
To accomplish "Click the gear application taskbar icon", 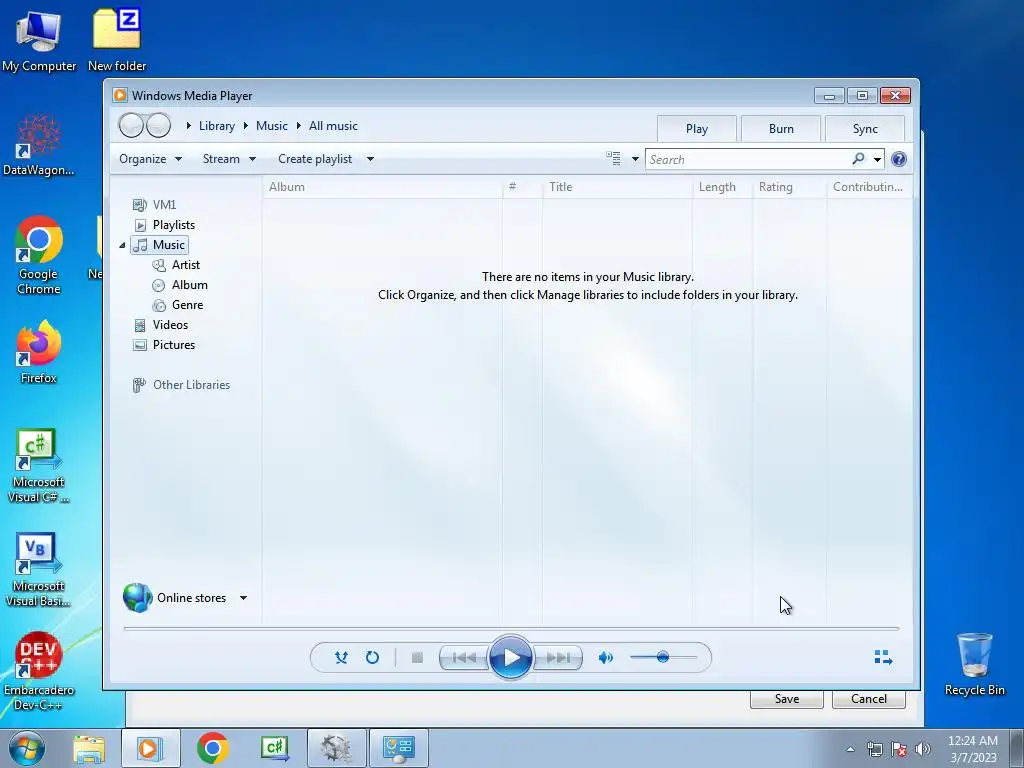I will point(336,748).
